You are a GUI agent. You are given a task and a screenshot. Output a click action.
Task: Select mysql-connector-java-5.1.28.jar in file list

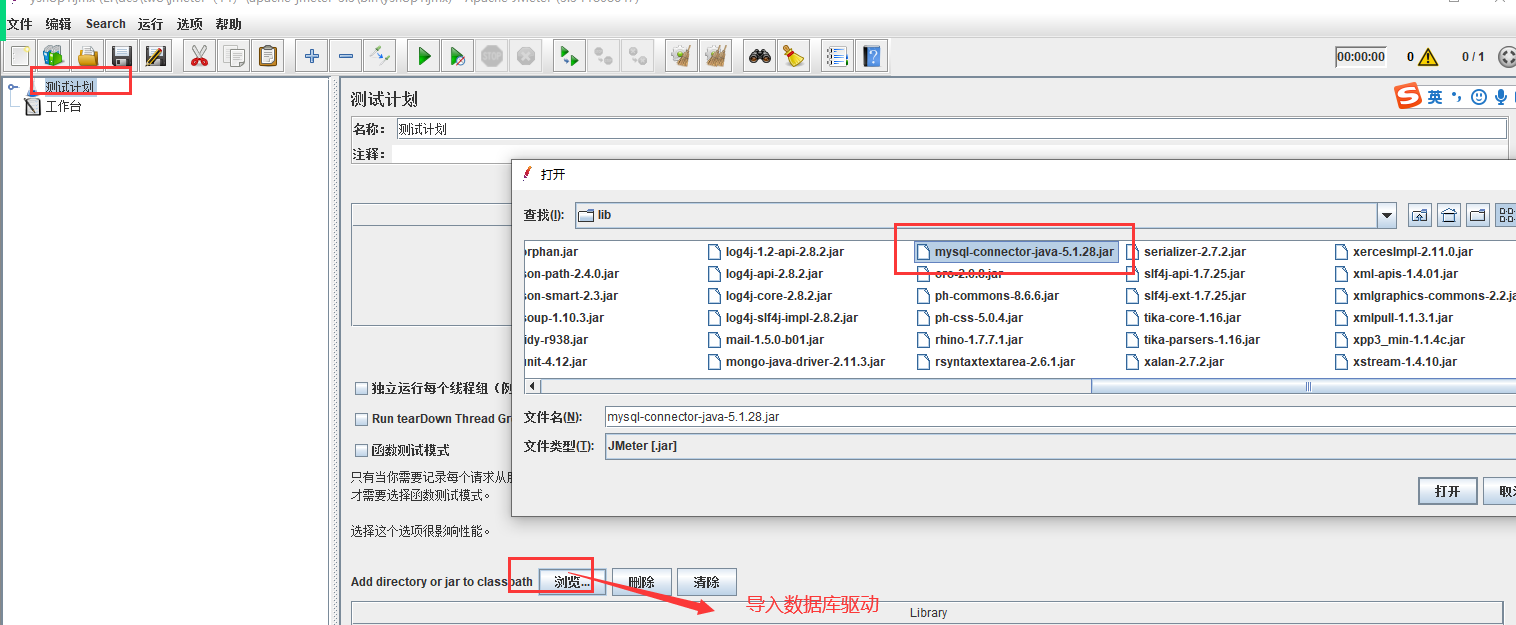click(1016, 252)
